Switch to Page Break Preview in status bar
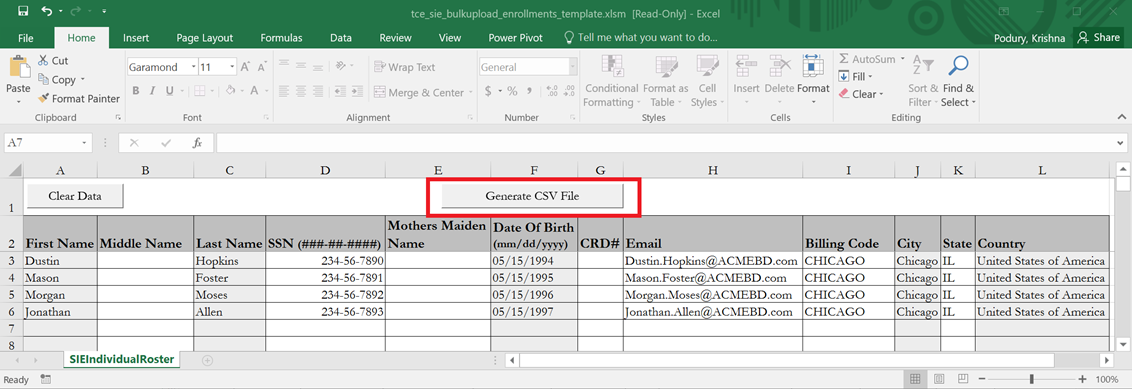1132x389 pixels. 963,379
